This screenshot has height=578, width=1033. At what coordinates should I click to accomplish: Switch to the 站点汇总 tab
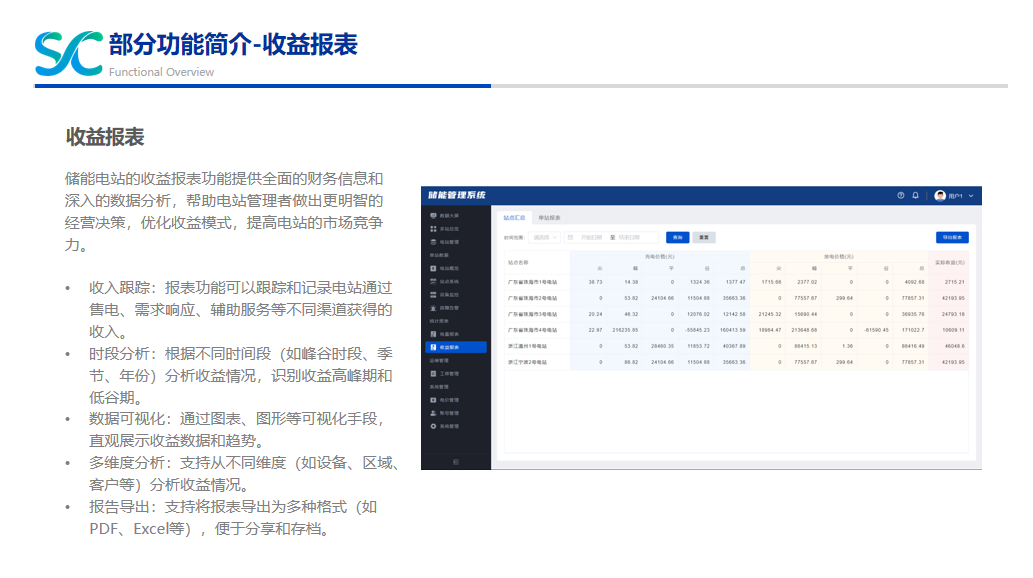click(514, 217)
